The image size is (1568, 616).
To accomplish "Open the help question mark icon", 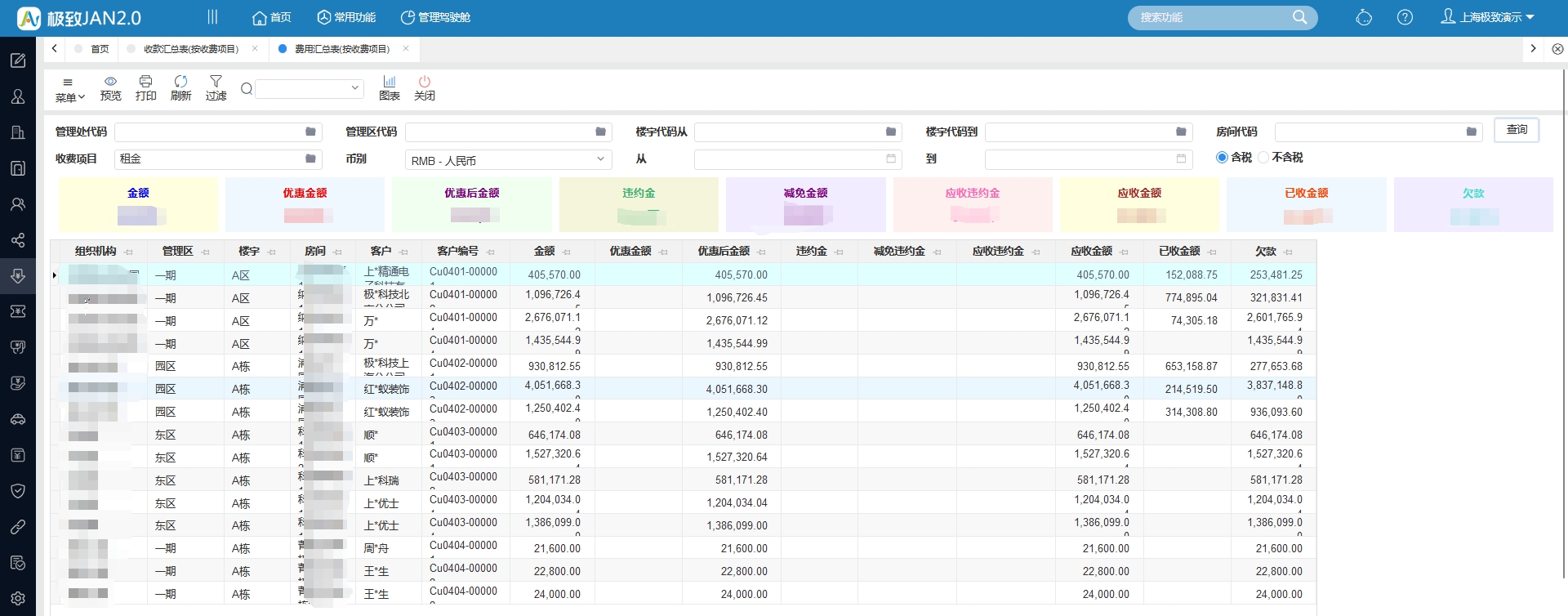I will 1405,17.
